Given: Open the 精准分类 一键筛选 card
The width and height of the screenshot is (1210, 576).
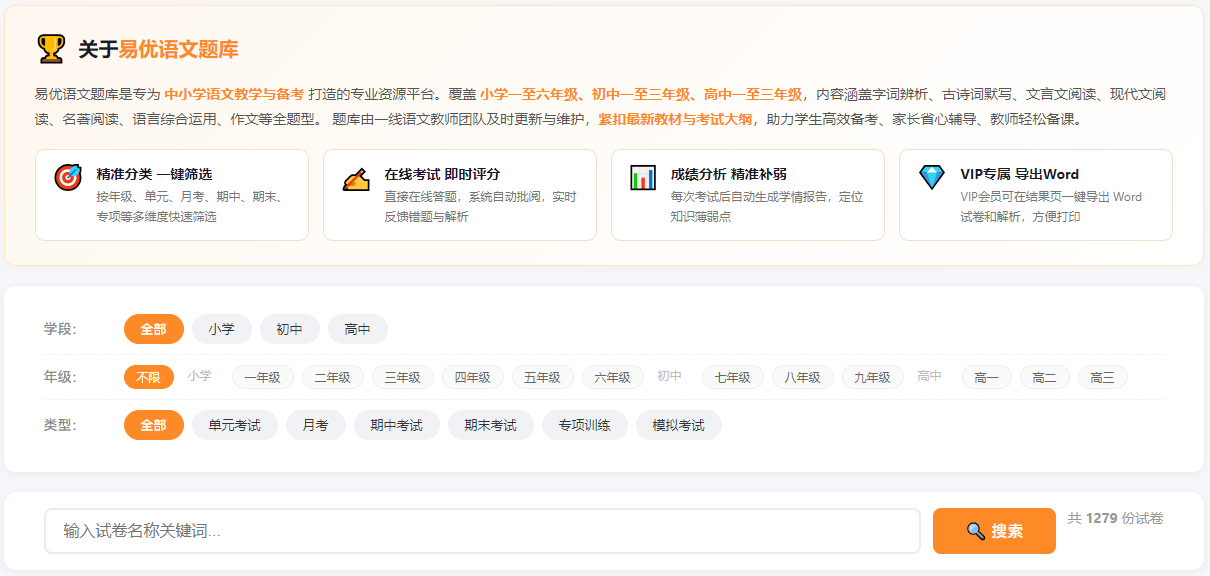Looking at the screenshot, I should coord(172,195).
